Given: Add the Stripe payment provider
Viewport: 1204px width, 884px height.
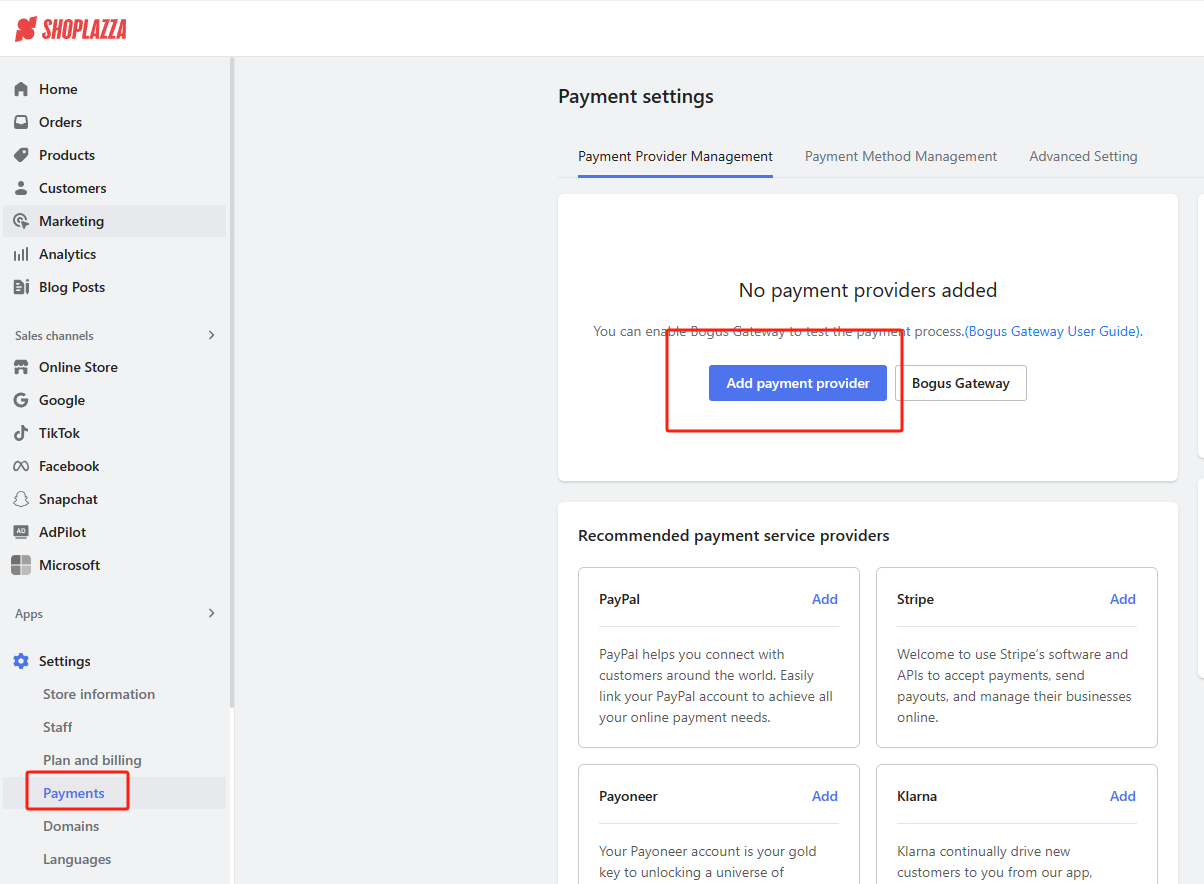Looking at the screenshot, I should pos(1123,599).
